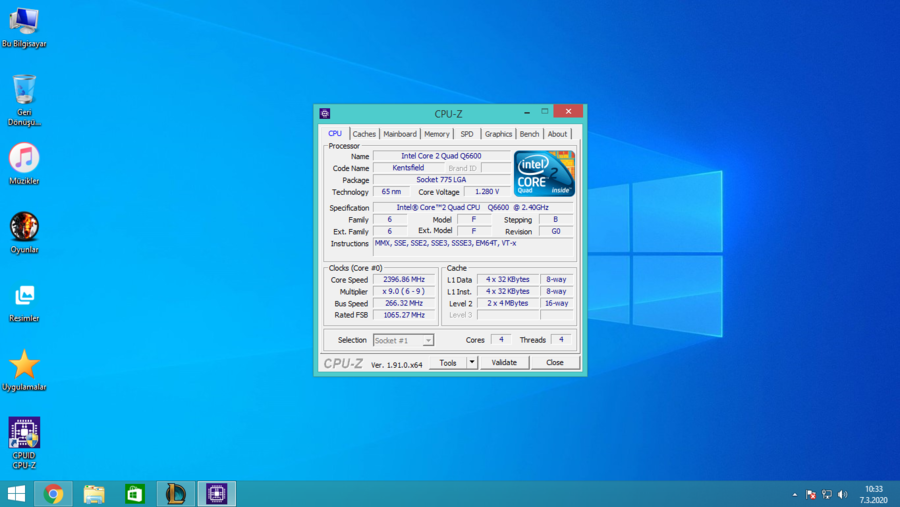Switch to the Graphics tab
Image resolution: width=900 pixels, height=507 pixels.
[498, 134]
